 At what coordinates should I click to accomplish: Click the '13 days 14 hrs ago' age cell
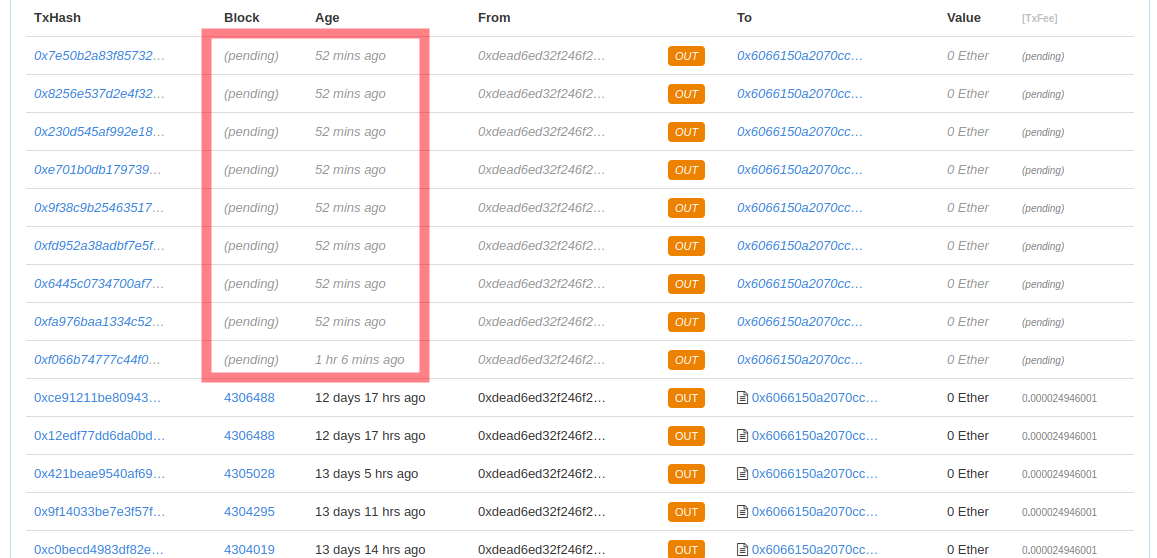coord(370,550)
